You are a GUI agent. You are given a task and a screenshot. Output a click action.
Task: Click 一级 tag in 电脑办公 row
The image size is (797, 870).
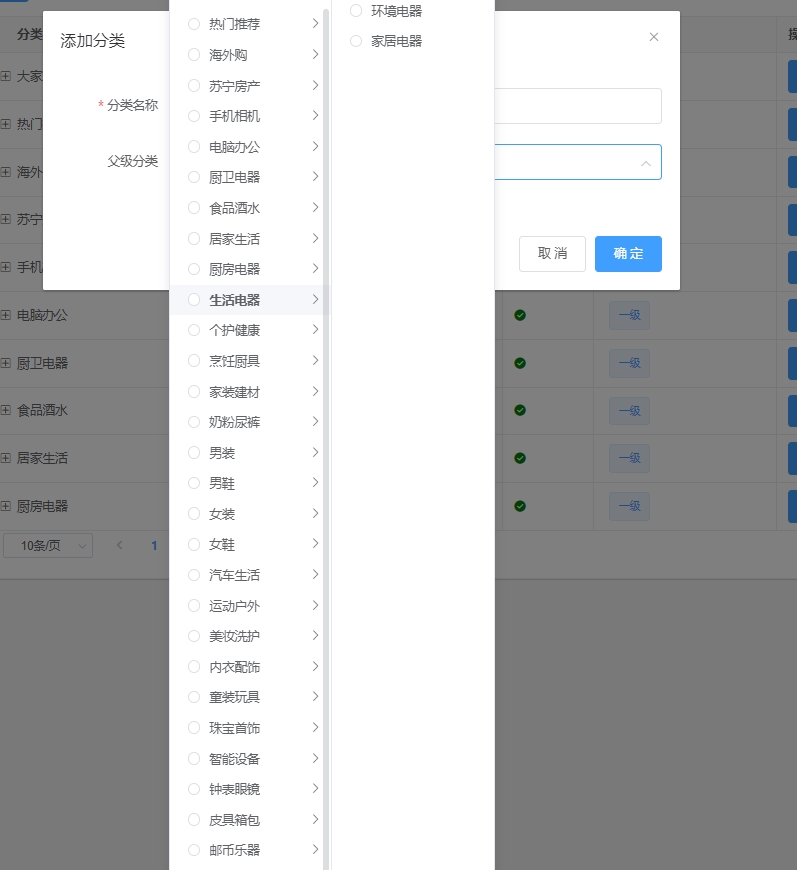coord(629,315)
